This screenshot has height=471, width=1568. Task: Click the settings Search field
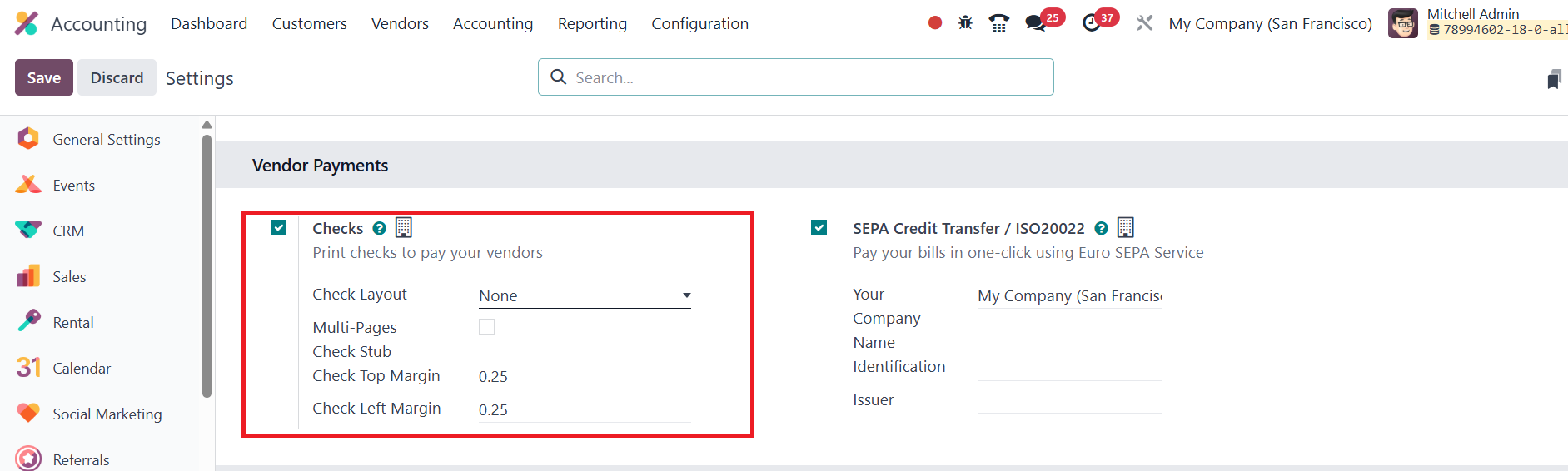808,77
